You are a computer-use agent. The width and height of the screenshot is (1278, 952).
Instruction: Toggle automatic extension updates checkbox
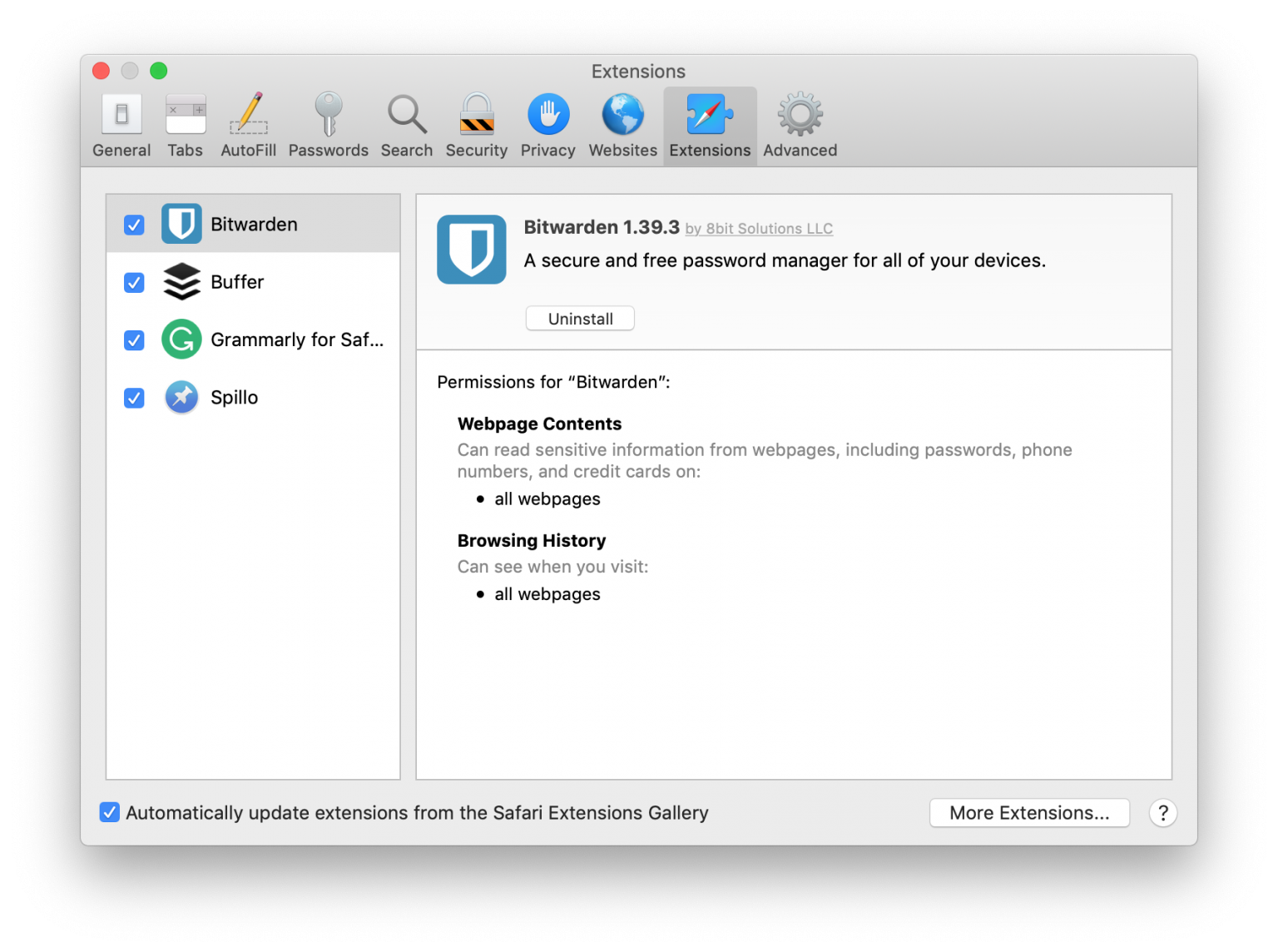[110, 812]
